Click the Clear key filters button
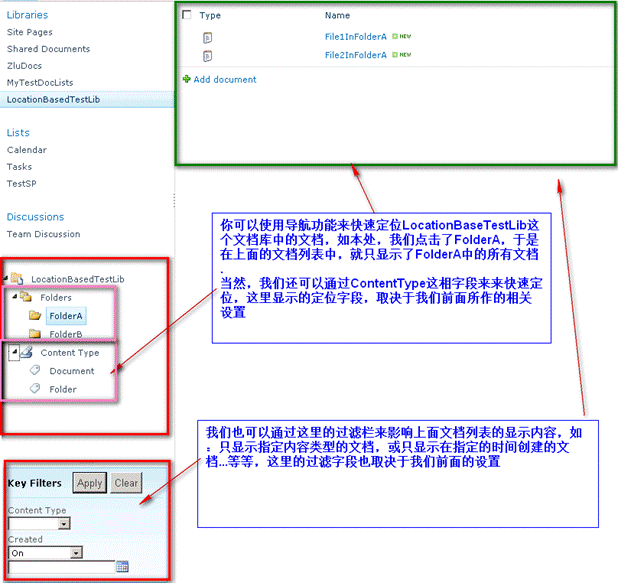Image resolution: width=618 pixels, height=583 pixels. click(126, 483)
